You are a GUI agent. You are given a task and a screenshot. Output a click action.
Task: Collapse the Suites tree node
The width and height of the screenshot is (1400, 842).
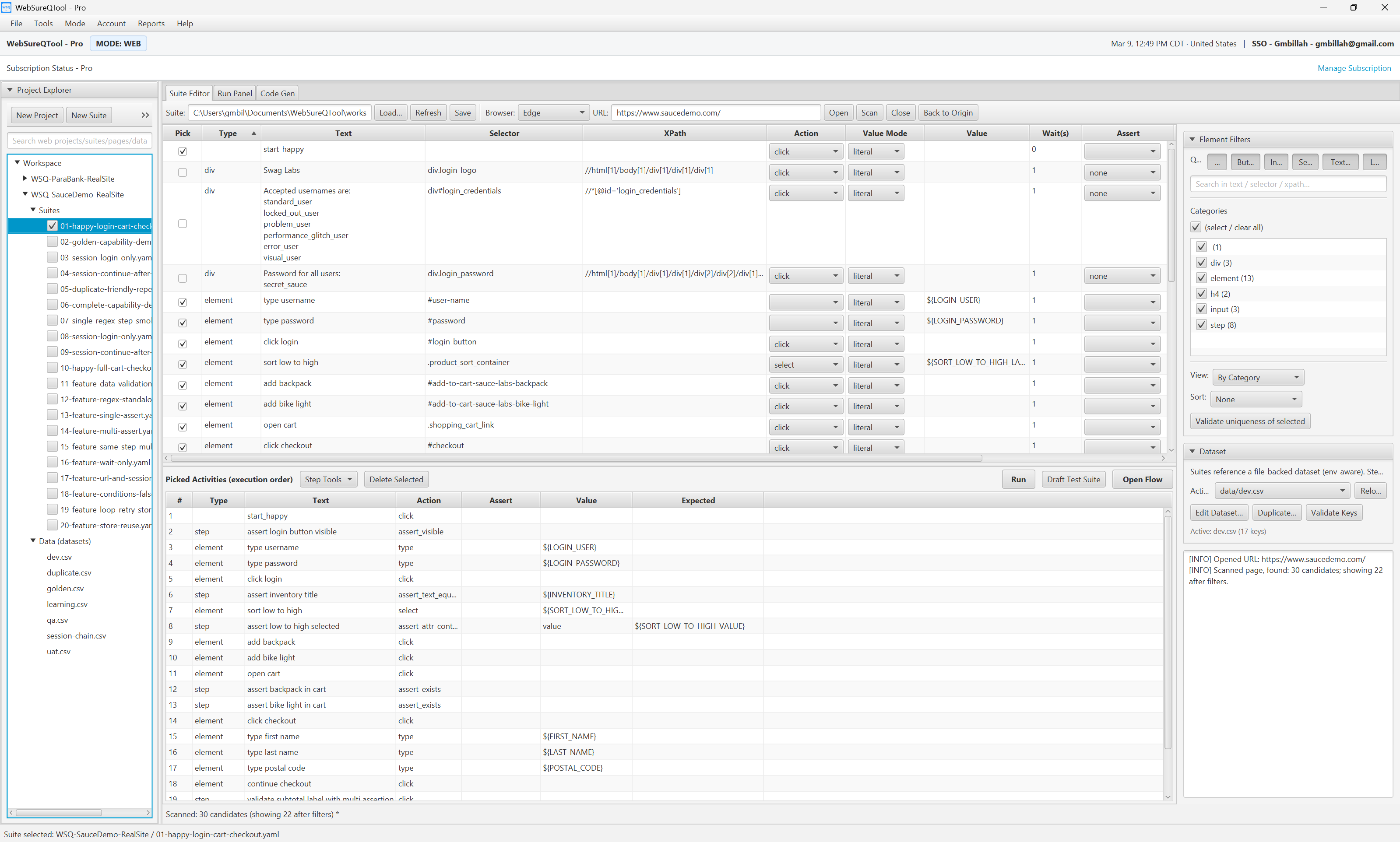point(33,210)
